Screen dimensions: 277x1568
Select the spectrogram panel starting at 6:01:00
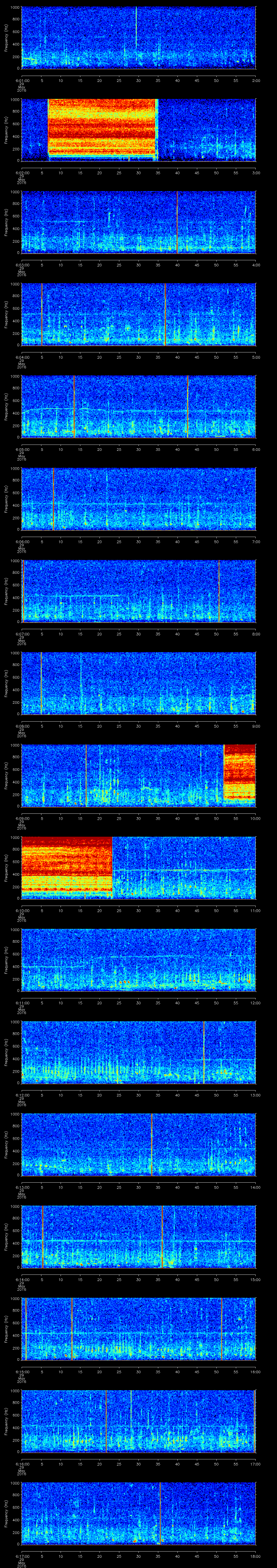138,38
